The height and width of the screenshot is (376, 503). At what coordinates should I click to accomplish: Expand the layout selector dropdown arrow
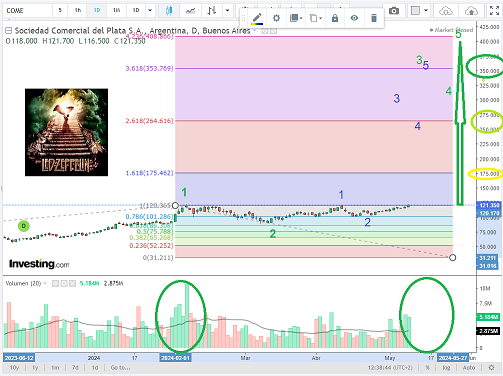pos(426,10)
